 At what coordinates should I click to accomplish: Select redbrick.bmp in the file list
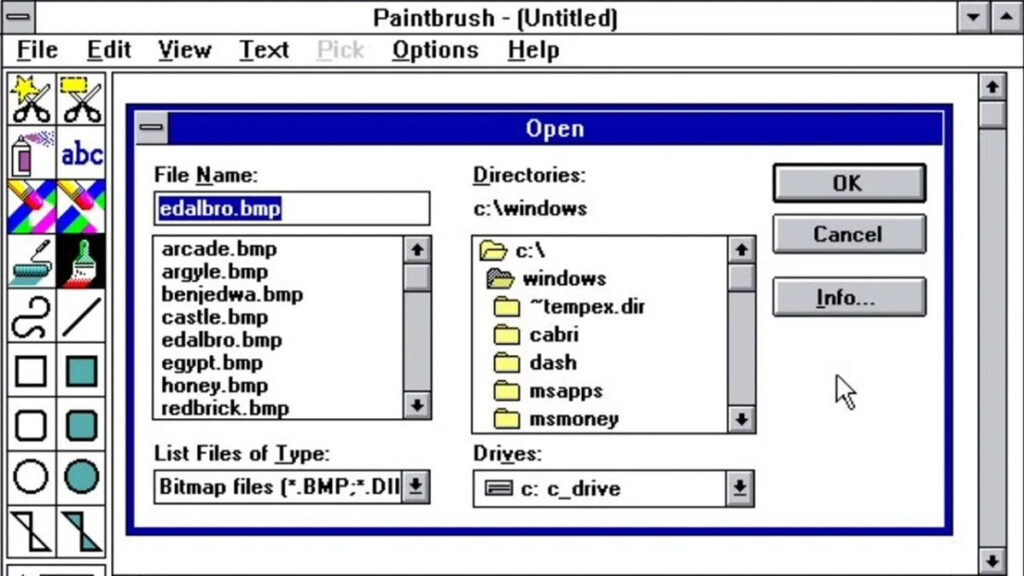click(x=225, y=409)
